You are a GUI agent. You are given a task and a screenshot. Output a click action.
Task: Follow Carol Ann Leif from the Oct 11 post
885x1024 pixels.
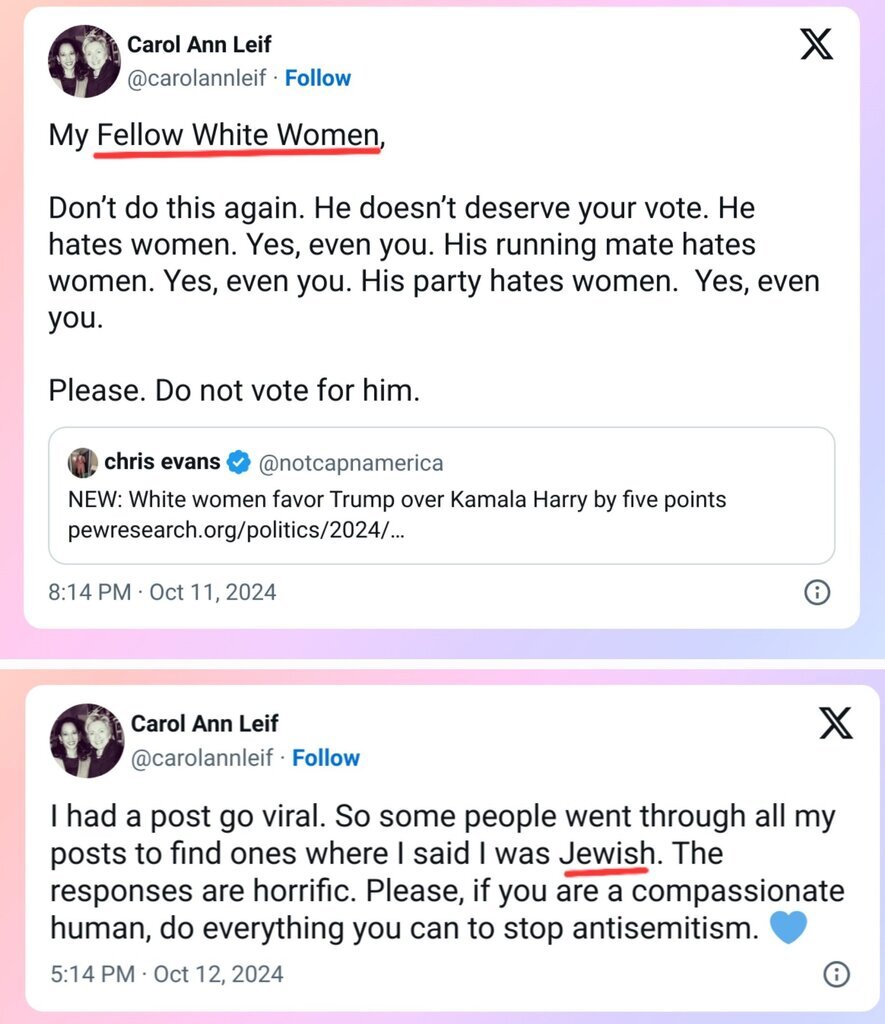point(318,78)
